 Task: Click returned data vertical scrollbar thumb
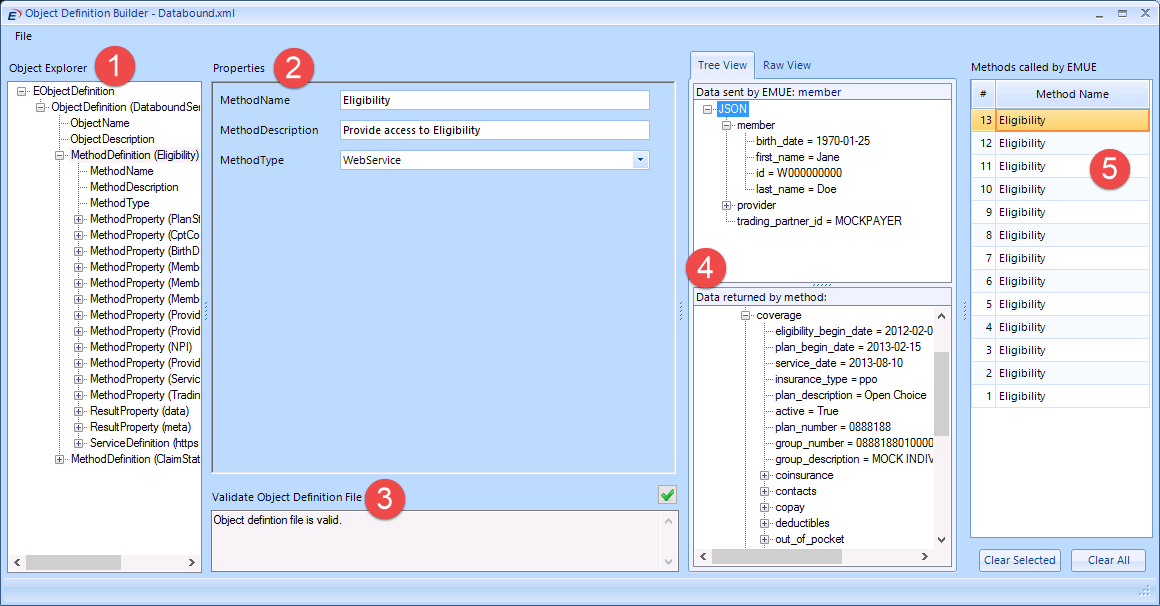point(941,394)
